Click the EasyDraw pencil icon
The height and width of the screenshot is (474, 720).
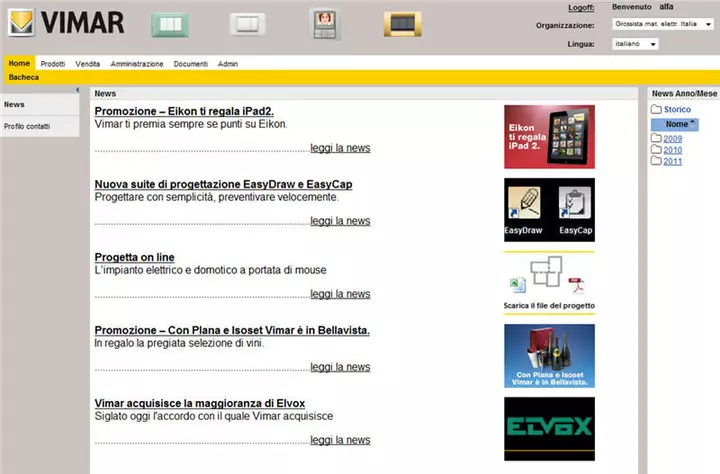(524, 203)
